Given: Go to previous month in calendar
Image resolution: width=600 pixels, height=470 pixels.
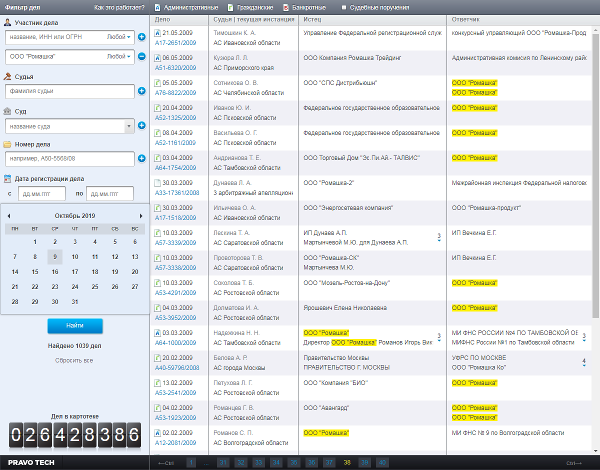Looking at the screenshot, I should pyautogui.click(x=9, y=216).
